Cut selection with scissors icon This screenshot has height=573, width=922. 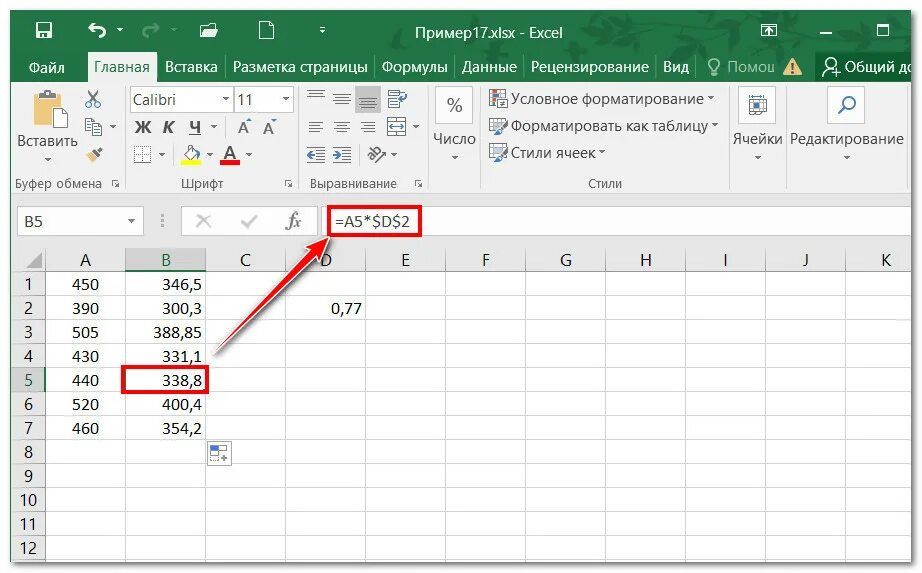point(93,99)
